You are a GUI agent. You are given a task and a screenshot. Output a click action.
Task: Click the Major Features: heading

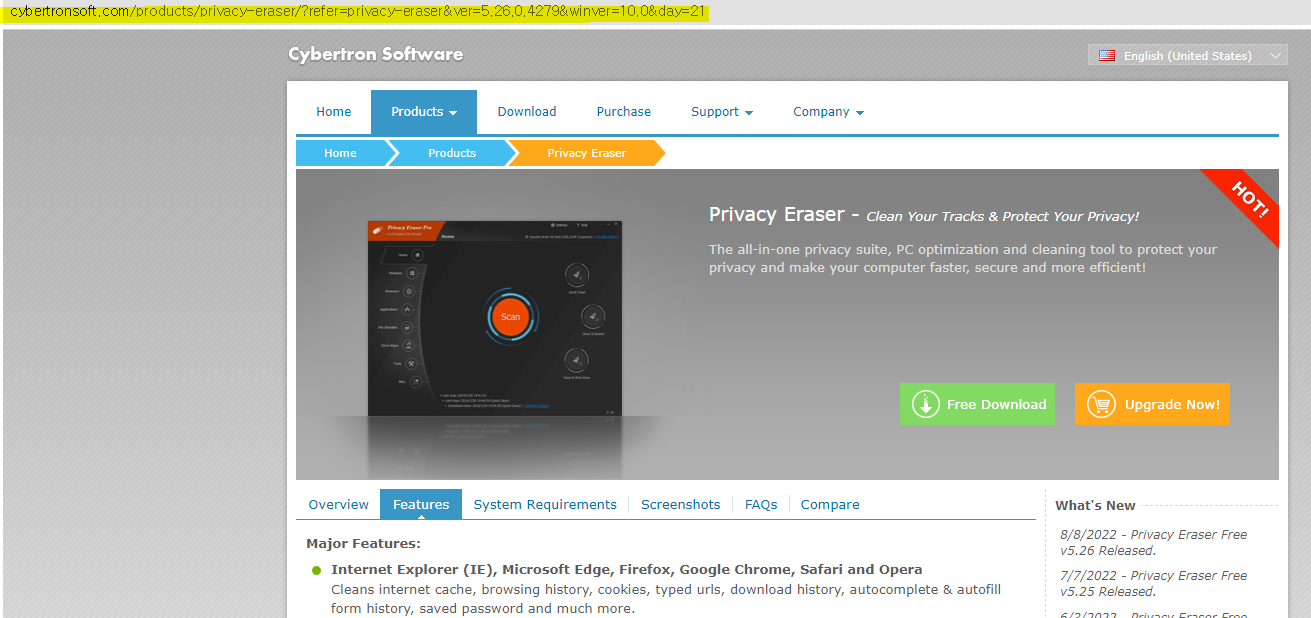point(363,544)
